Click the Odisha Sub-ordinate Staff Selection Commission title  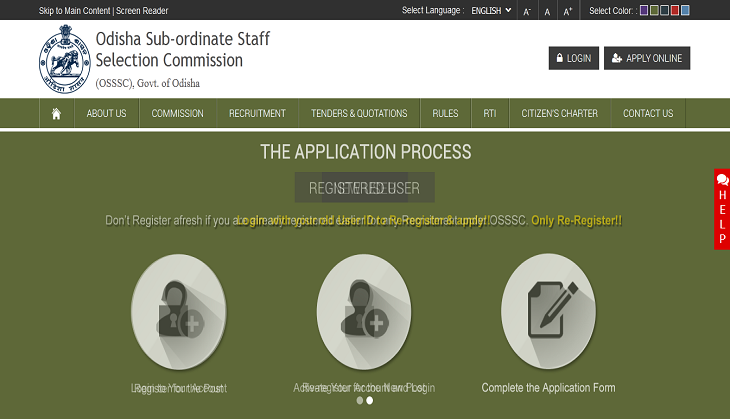tap(182, 49)
